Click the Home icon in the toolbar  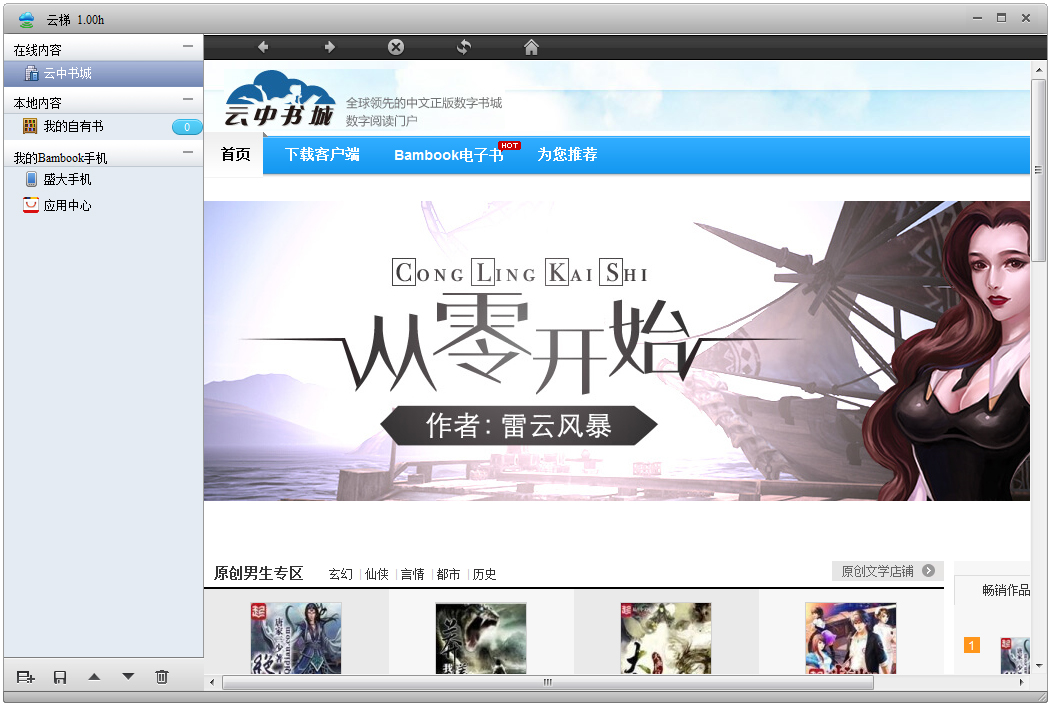click(530, 46)
